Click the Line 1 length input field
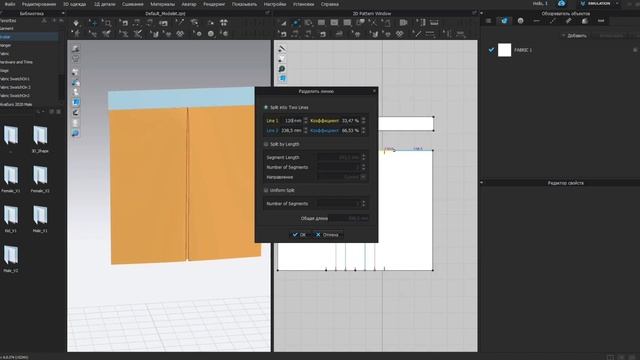The image size is (640, 360). tap(291, 121)
